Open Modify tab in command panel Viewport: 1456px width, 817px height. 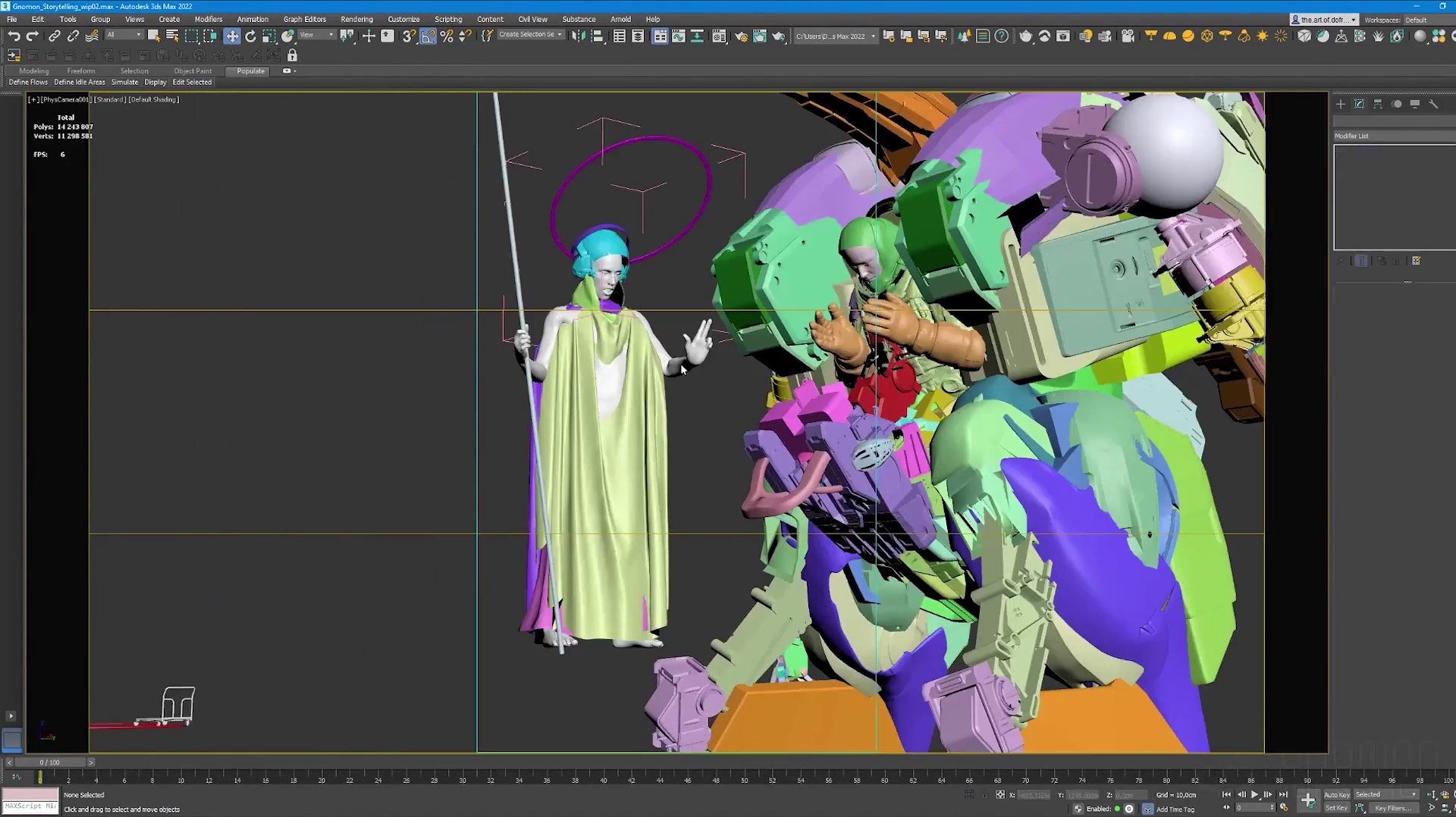point(1359,104)
